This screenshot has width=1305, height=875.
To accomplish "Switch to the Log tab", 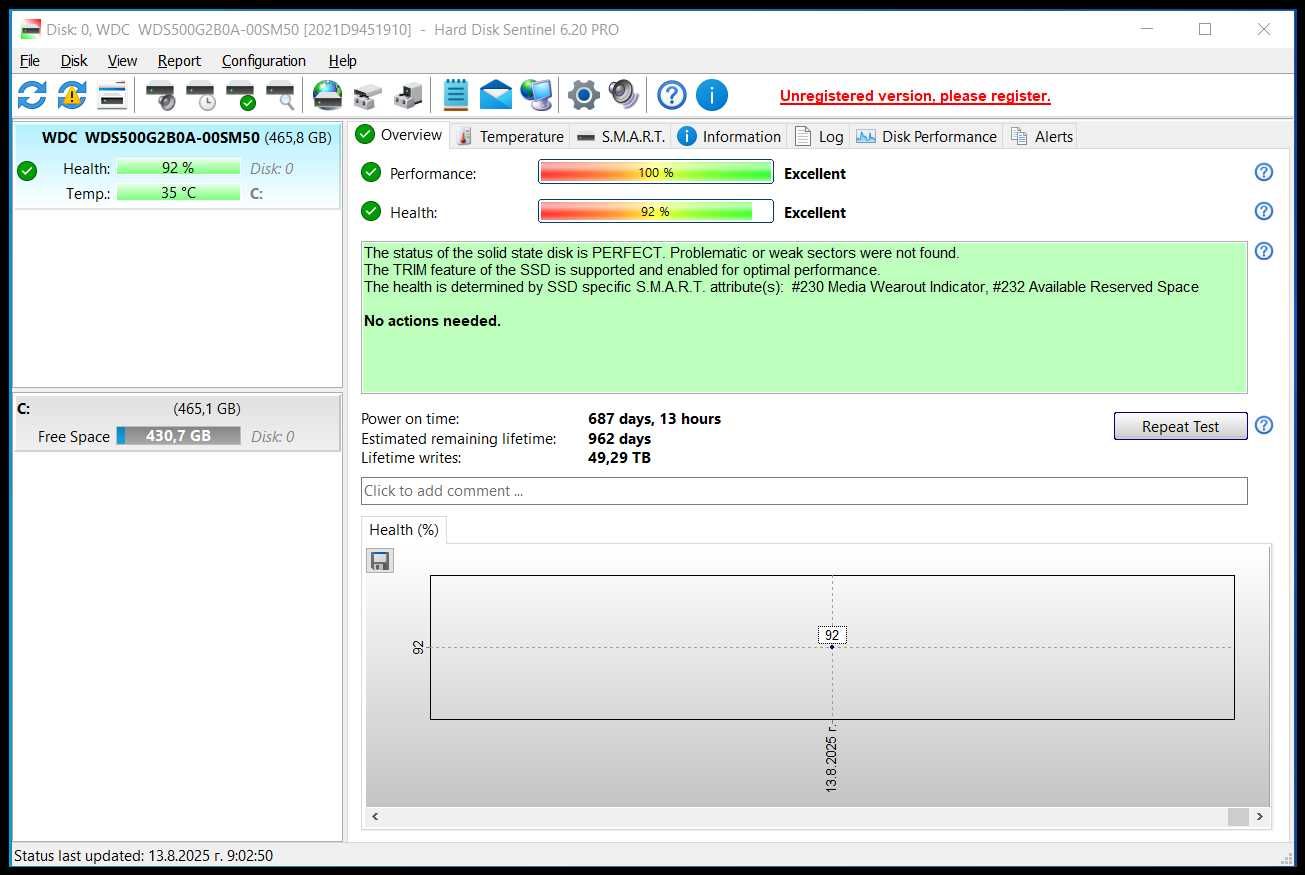I will point(819,137).
